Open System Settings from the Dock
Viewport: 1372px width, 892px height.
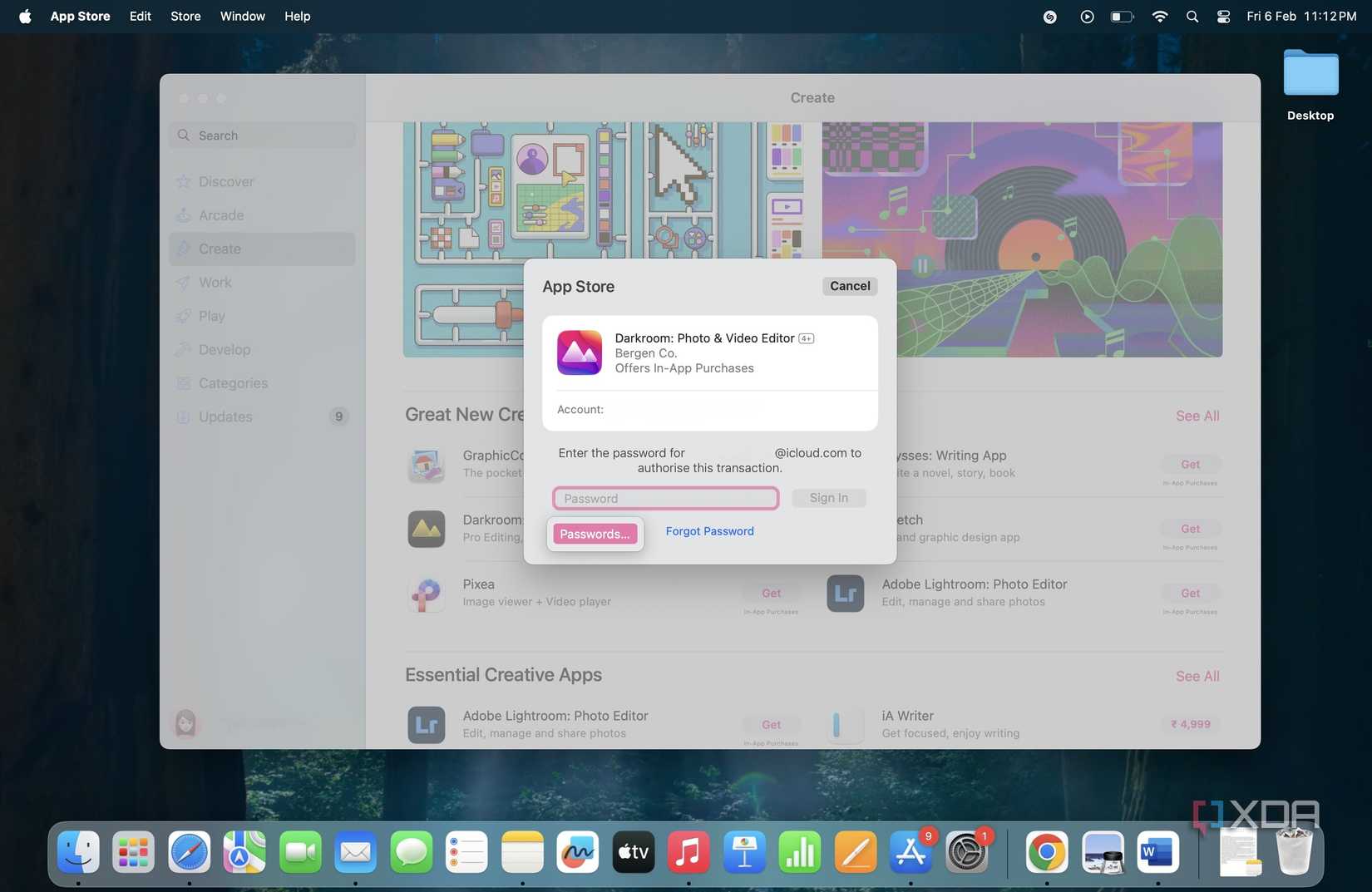point(966,851)
